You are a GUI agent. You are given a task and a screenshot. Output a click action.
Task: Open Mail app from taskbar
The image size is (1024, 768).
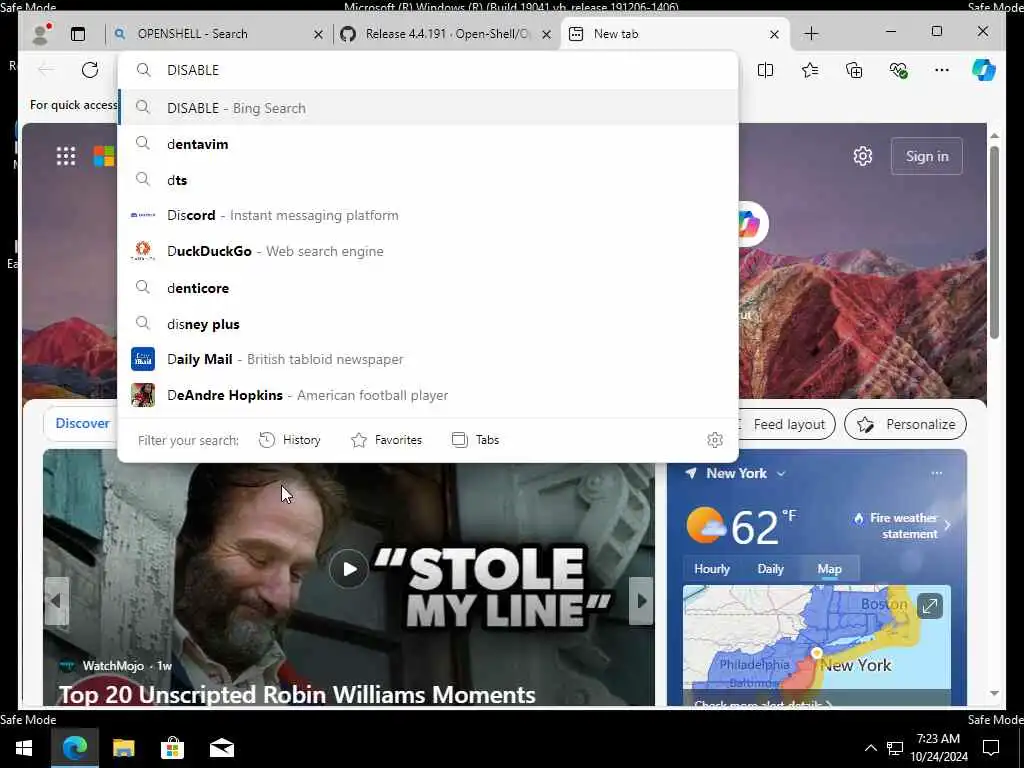(221, 748)
